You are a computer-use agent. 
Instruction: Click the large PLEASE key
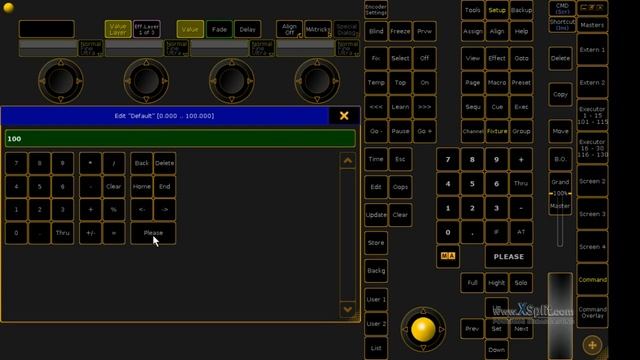coord(509,256)
